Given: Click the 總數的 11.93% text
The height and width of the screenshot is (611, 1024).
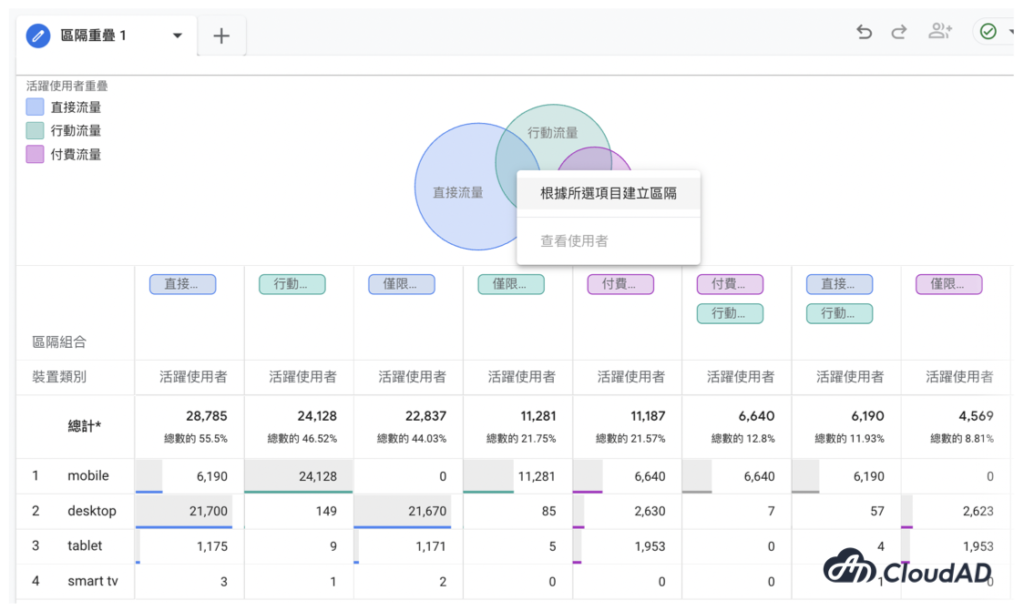Looking at the screenshot, I should coord(850,439).
